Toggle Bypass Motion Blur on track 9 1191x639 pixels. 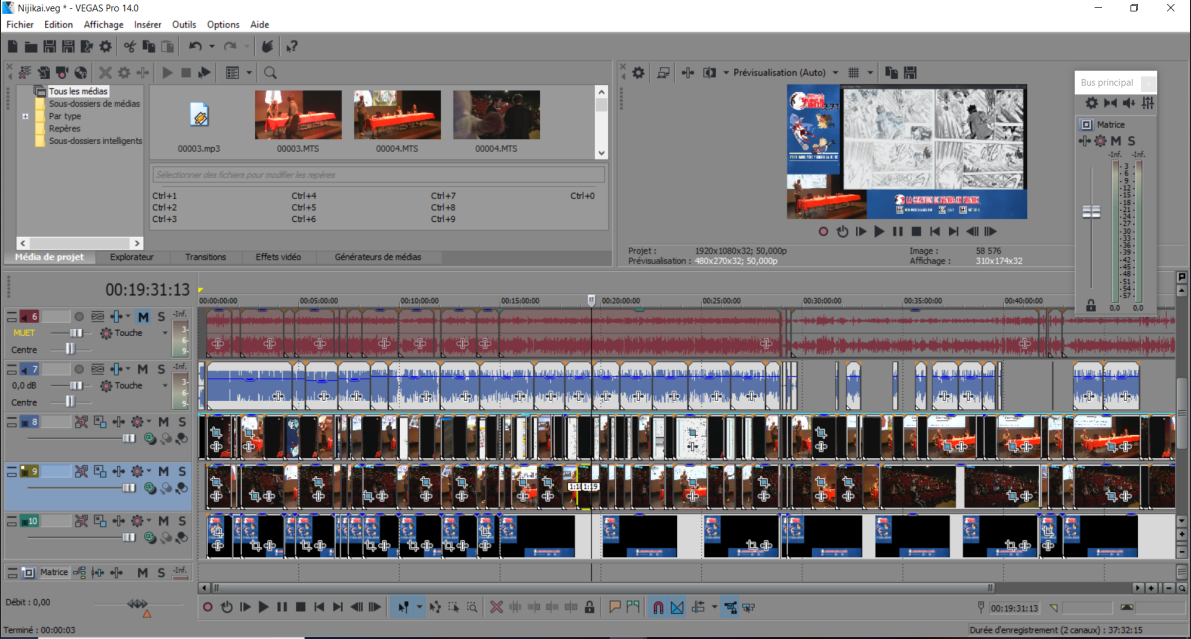click(x=81, y=472)
